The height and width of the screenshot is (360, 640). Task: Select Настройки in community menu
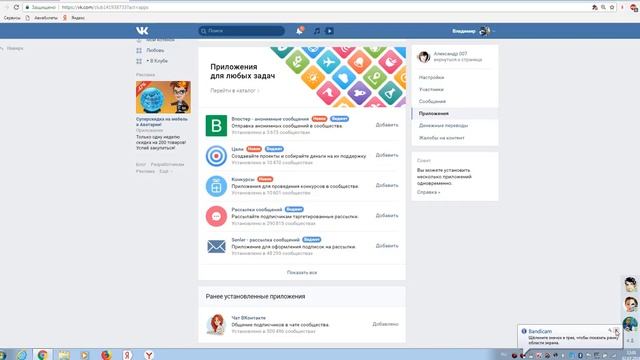click(x=431, y=77)
